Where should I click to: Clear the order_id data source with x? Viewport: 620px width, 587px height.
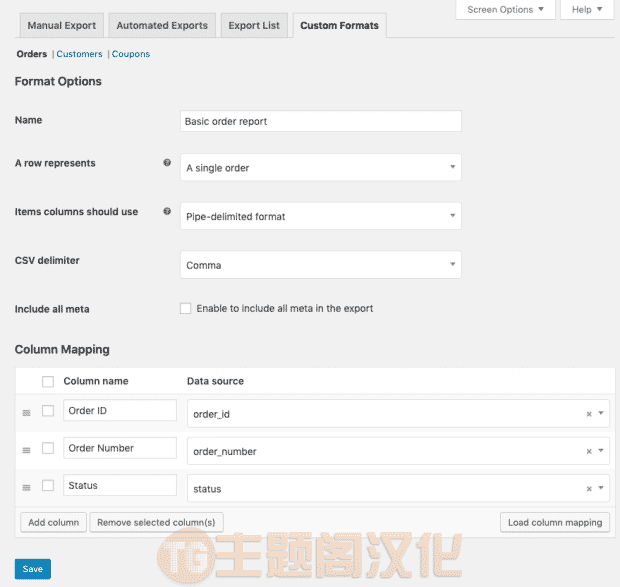589,414
